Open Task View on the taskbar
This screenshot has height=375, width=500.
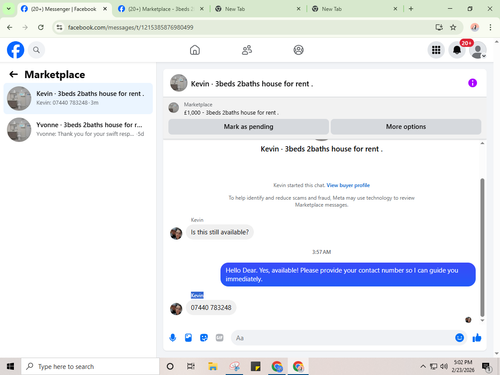(x=191, y=367)
